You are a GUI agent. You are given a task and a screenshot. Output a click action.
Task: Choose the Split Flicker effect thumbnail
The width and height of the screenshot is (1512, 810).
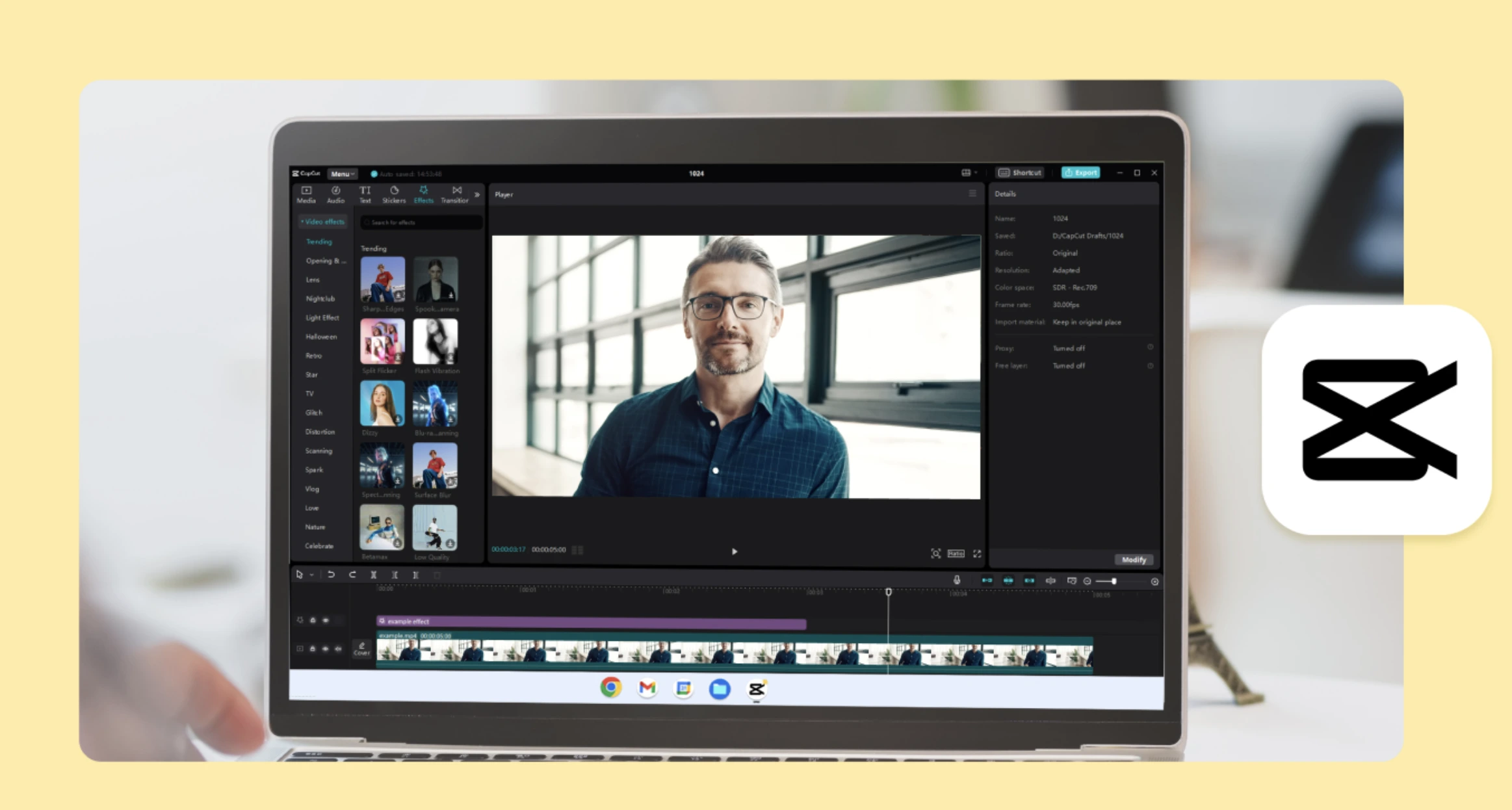click(383, 341)
